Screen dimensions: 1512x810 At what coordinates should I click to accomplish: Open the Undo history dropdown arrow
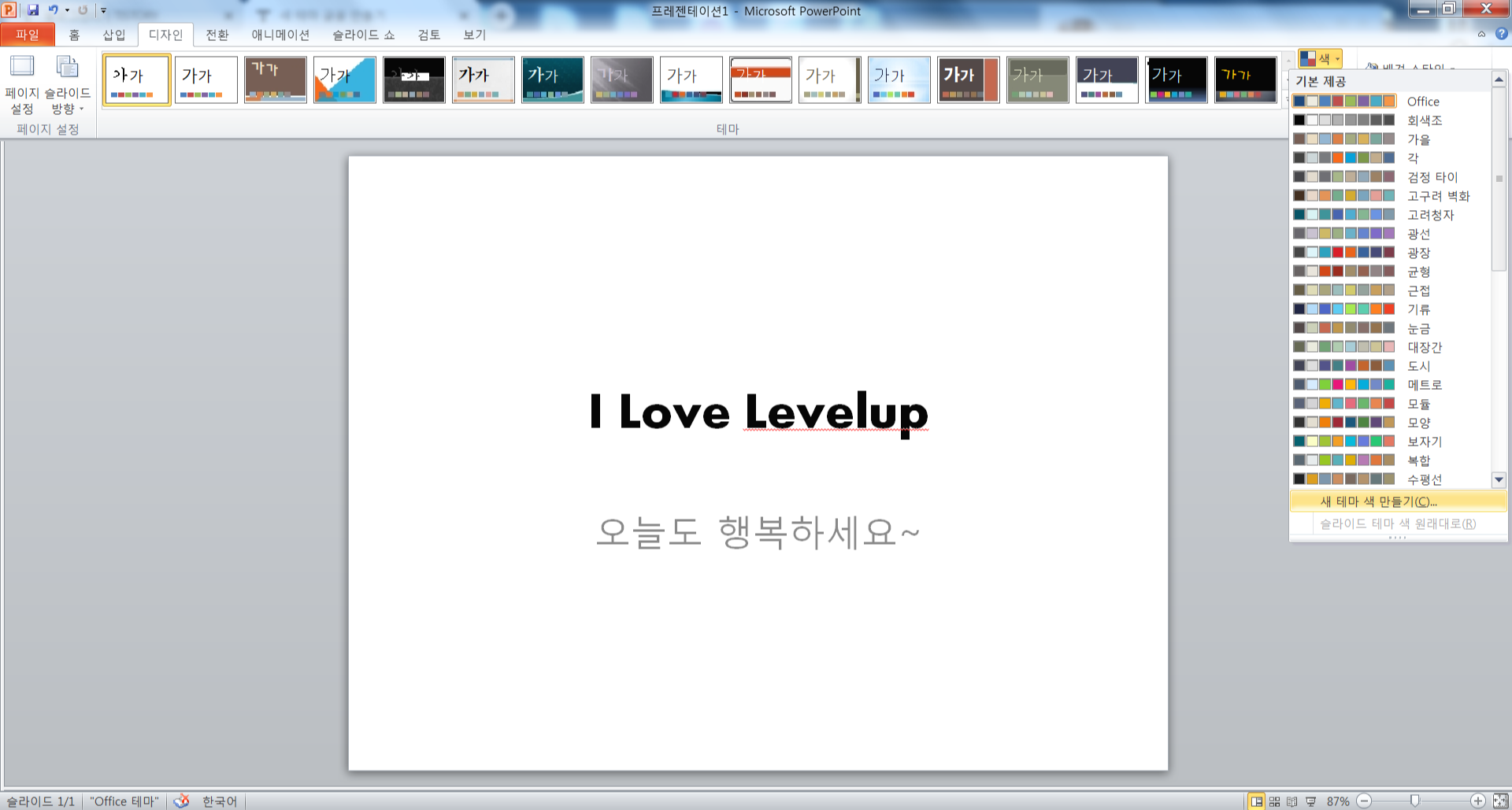coord(67,10)
